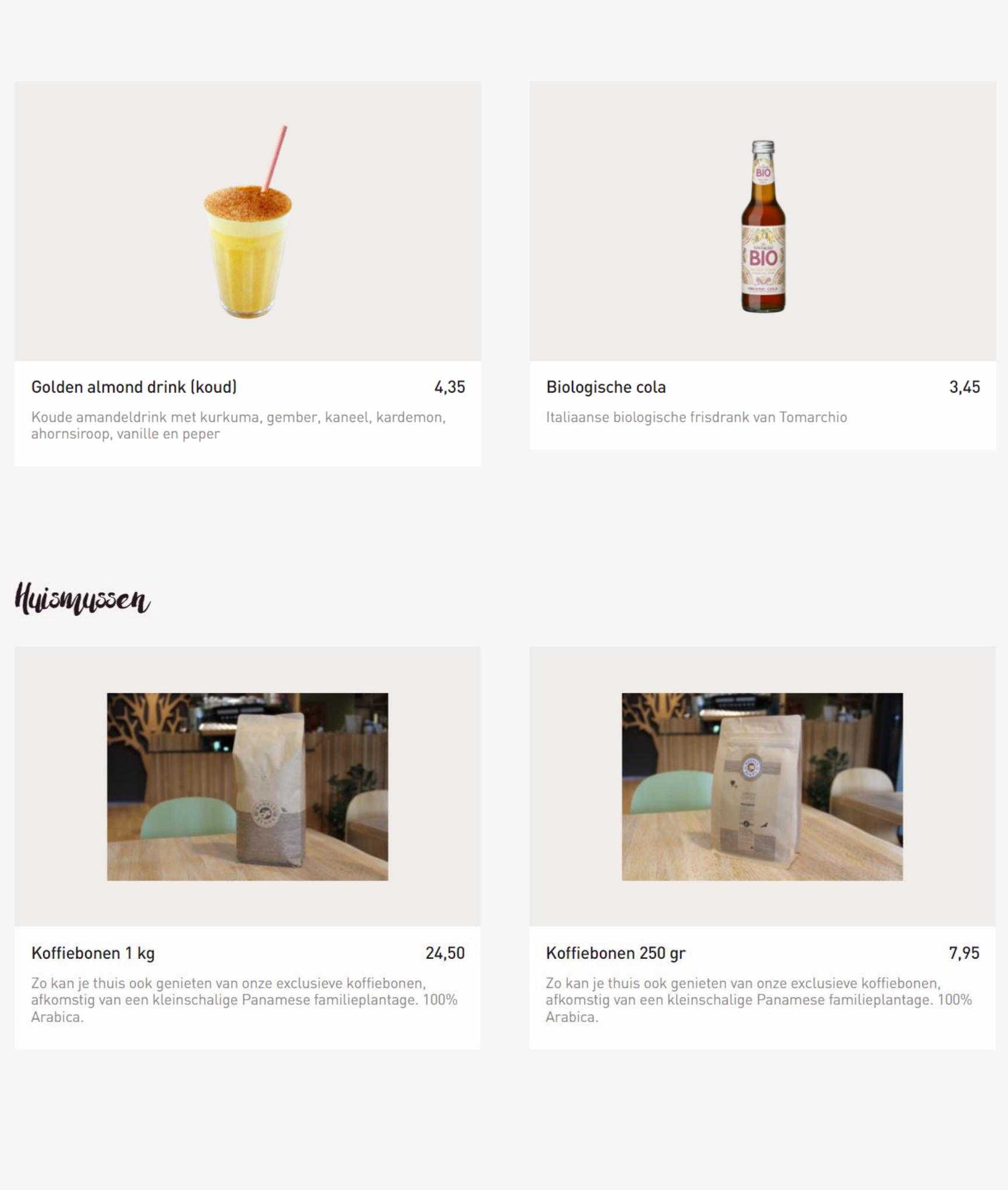
Task: Click the Italiaanse biologische frisdrank description
Action: tap(696, 417)
